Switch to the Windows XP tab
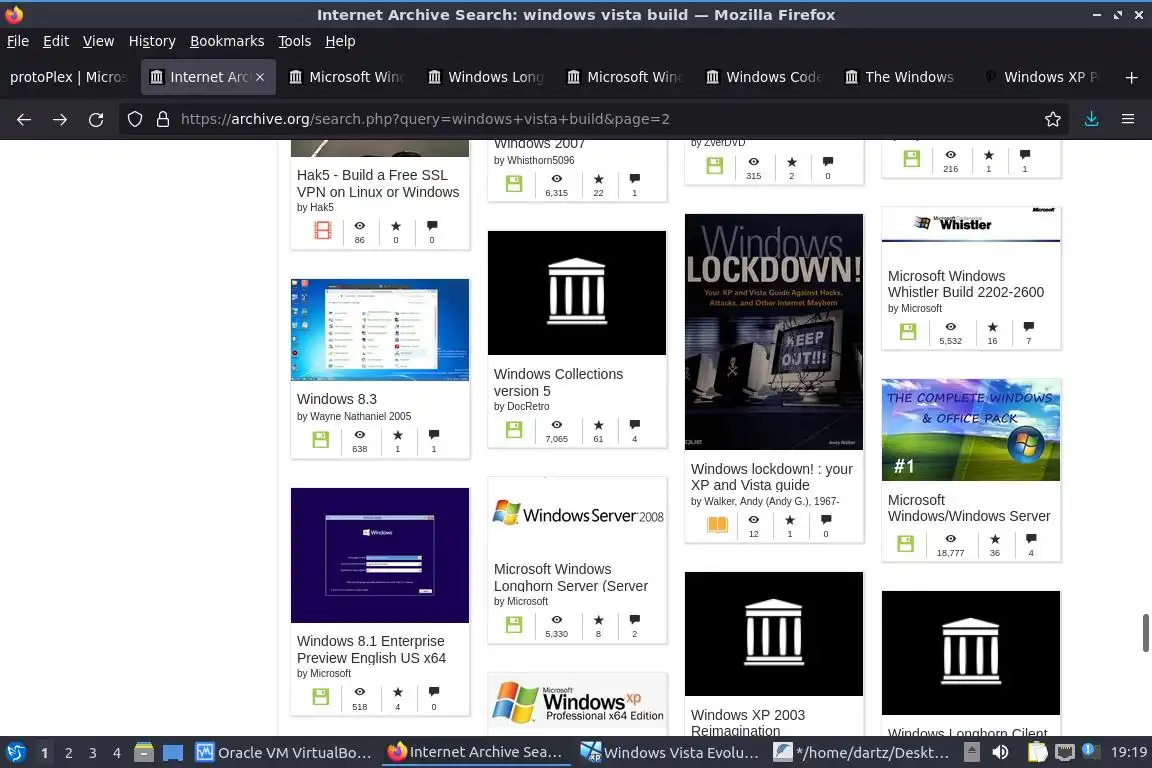 tap(1042, 77)
